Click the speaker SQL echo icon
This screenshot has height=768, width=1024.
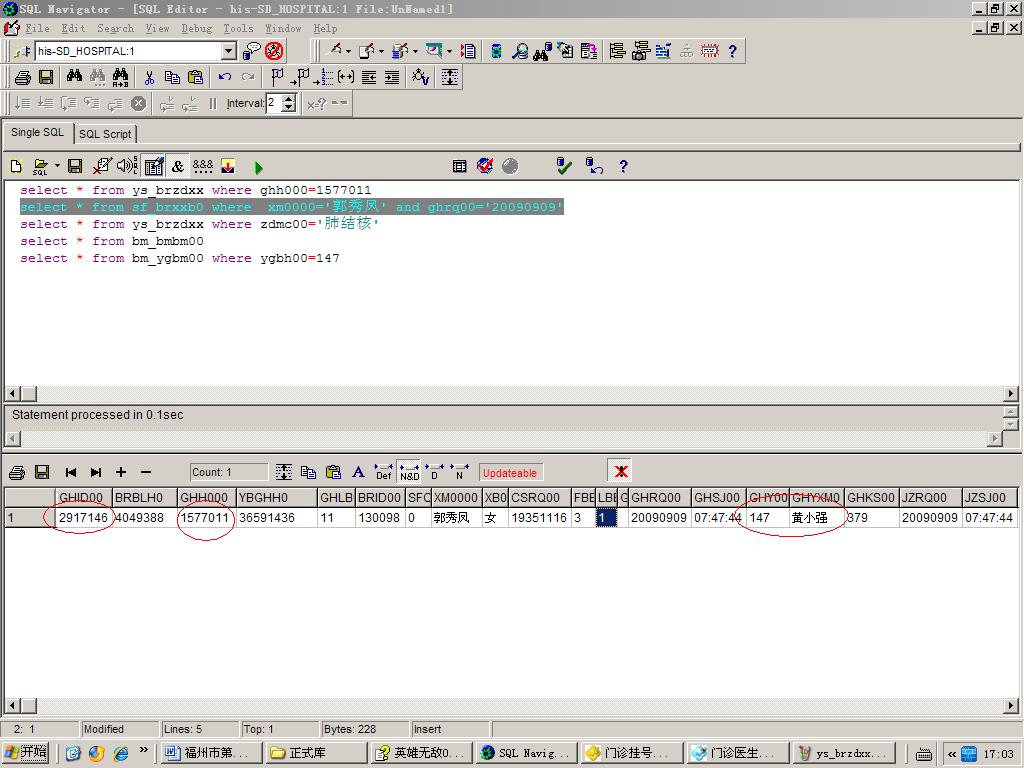(127, 167)
